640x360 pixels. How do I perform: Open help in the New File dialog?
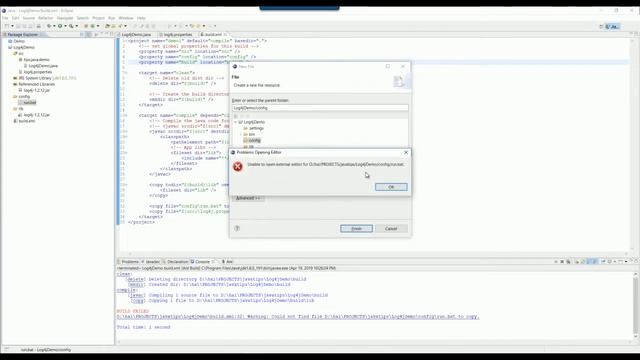coord(237,229)
